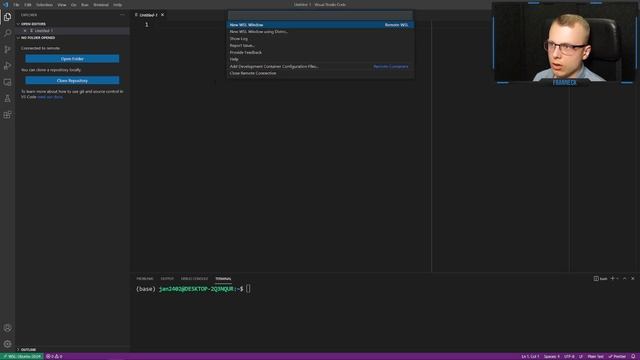Viewport: 640px width, 360px height.
Task: Open the Run menu
Action: [84, 5]
